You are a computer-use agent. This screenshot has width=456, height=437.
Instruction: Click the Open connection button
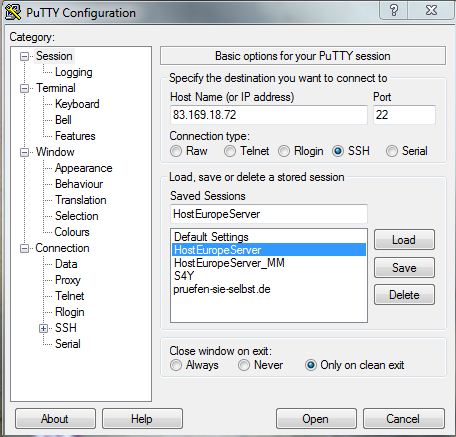[316, 419]
